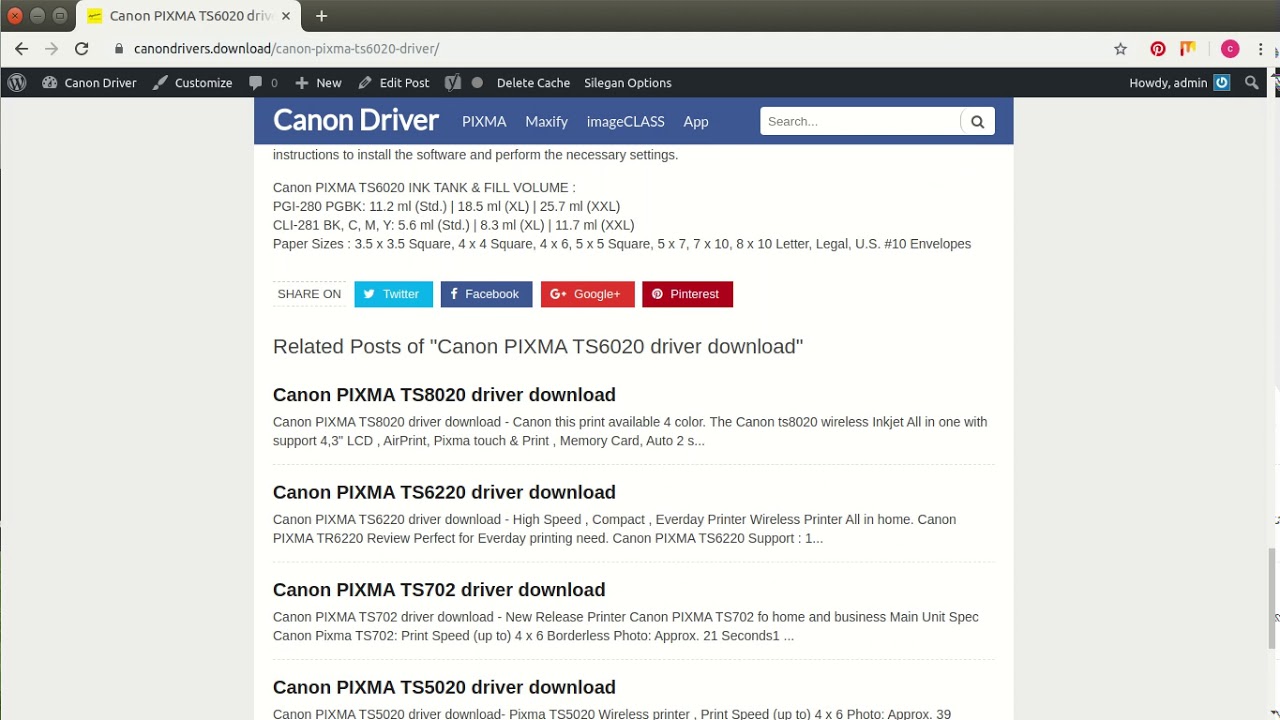Click the padlock site info icon
The height and width of the screenshot is (720, 1280).
[x=119, y=48]
